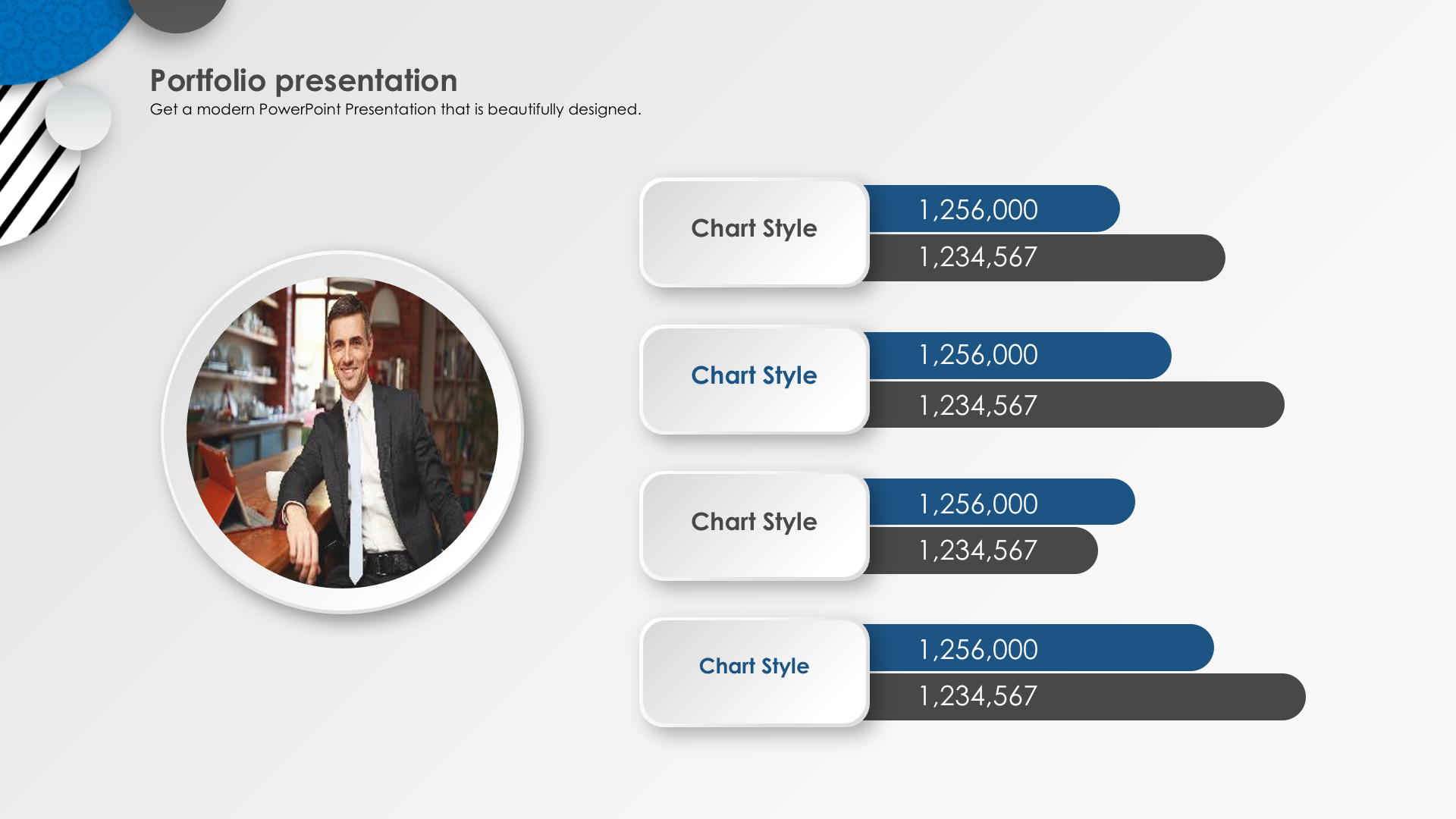Click the first gray Chart Style label box
This screenshot has height=819, width=1456.
tap(754, 232)
